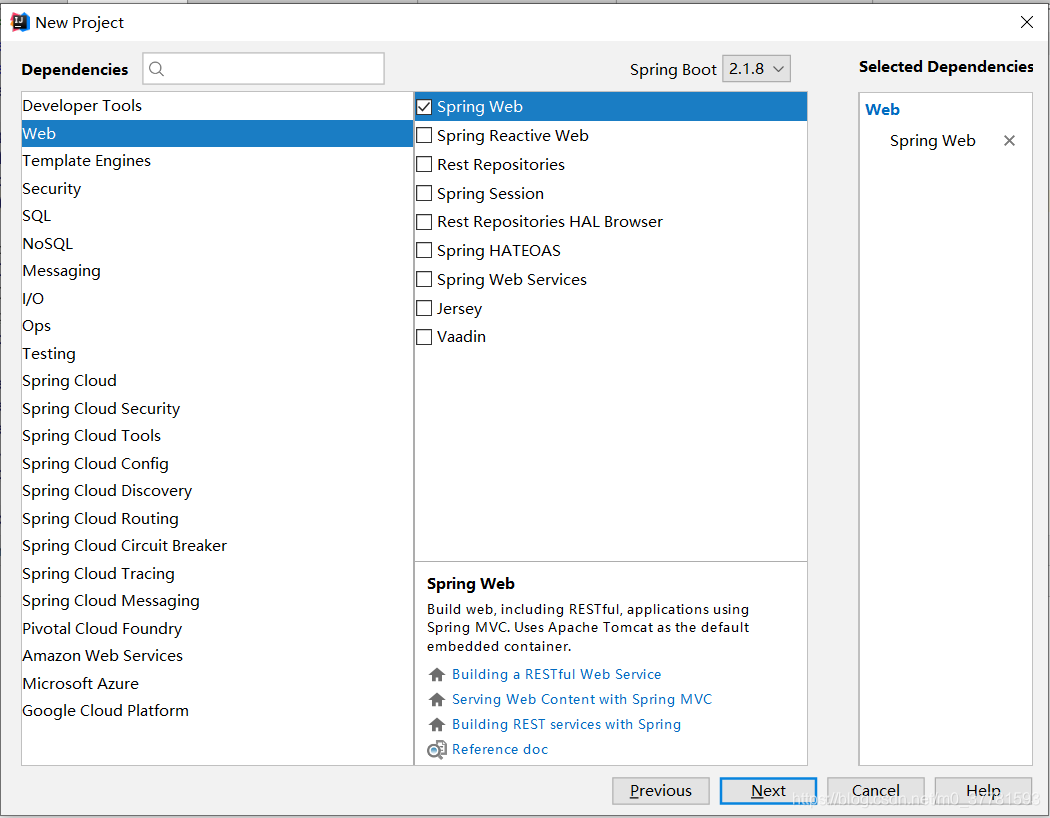Select Google Cloud Platform category

[x=217, y=711]
